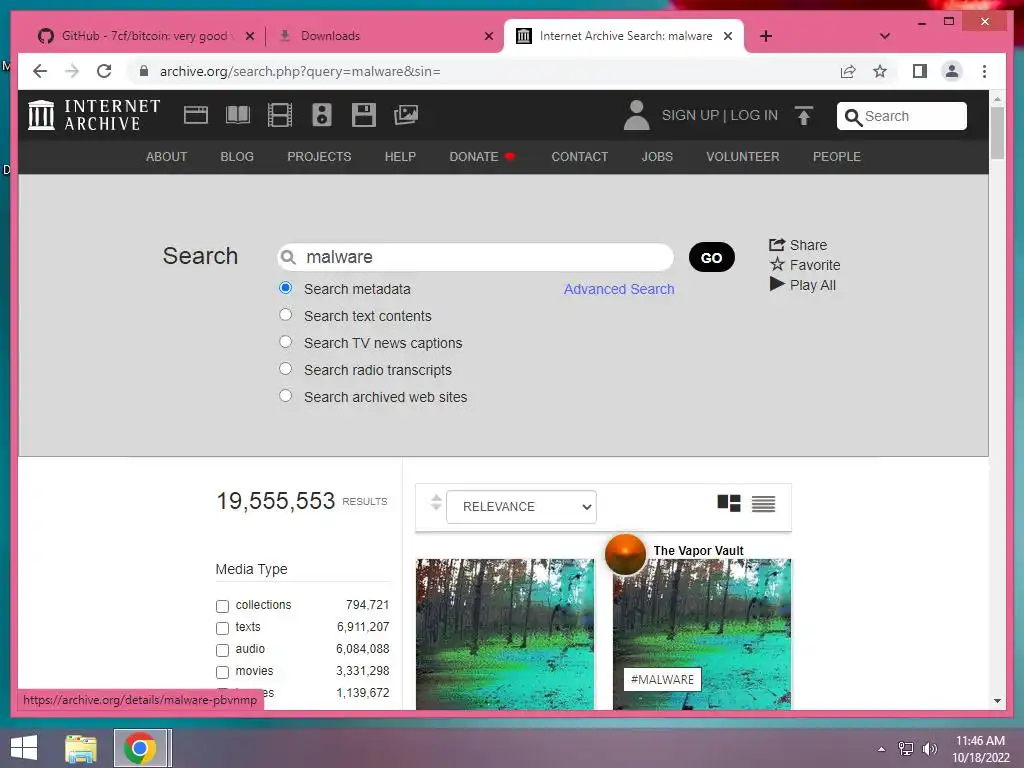Open the Video film strip icon
Screen dimensions: 1024x768
click(x=280, y=115)
